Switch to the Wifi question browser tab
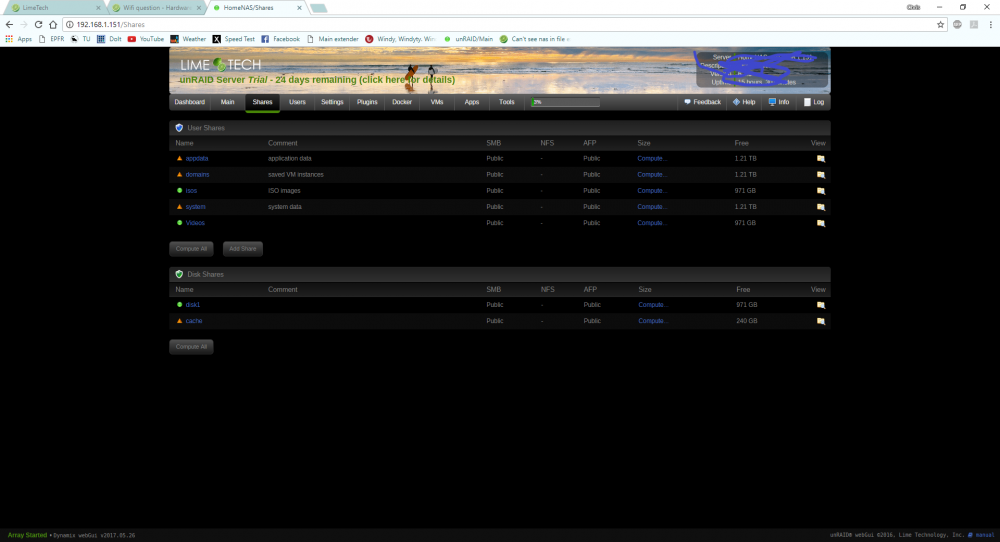This screenshot has height=542, width=1000. pyautogui.click(x=156, y=8)
